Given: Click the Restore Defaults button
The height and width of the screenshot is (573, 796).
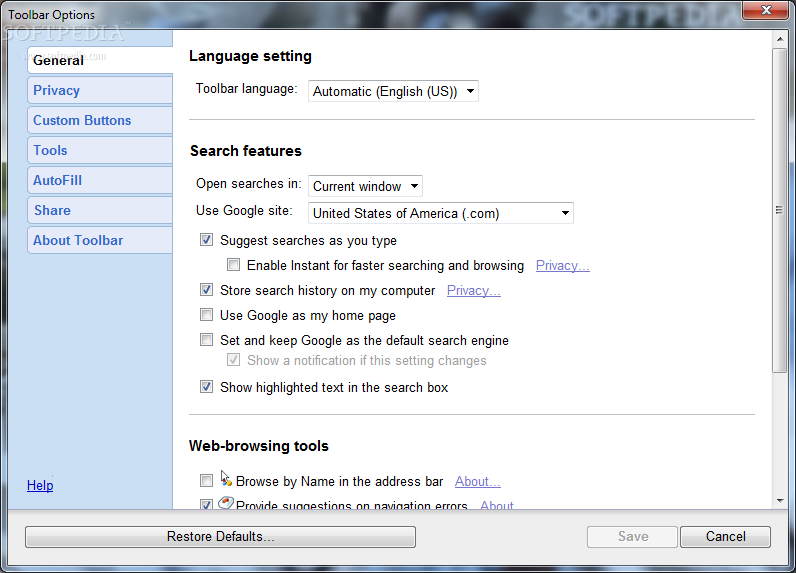Looking at the screenshot, I should (220, 536).
